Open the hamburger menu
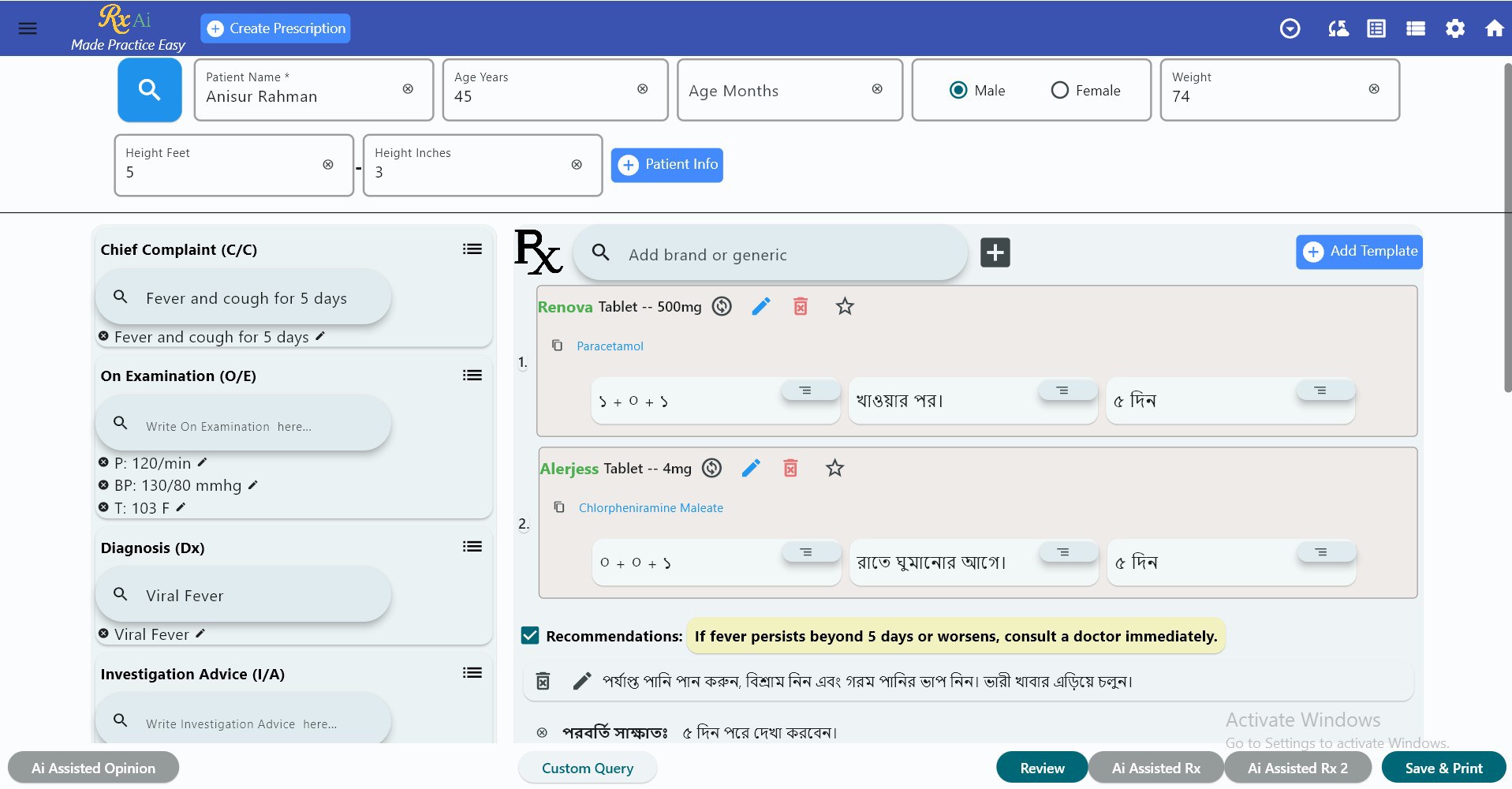The width and height of the screenshot is (1512, 789). 27,28
